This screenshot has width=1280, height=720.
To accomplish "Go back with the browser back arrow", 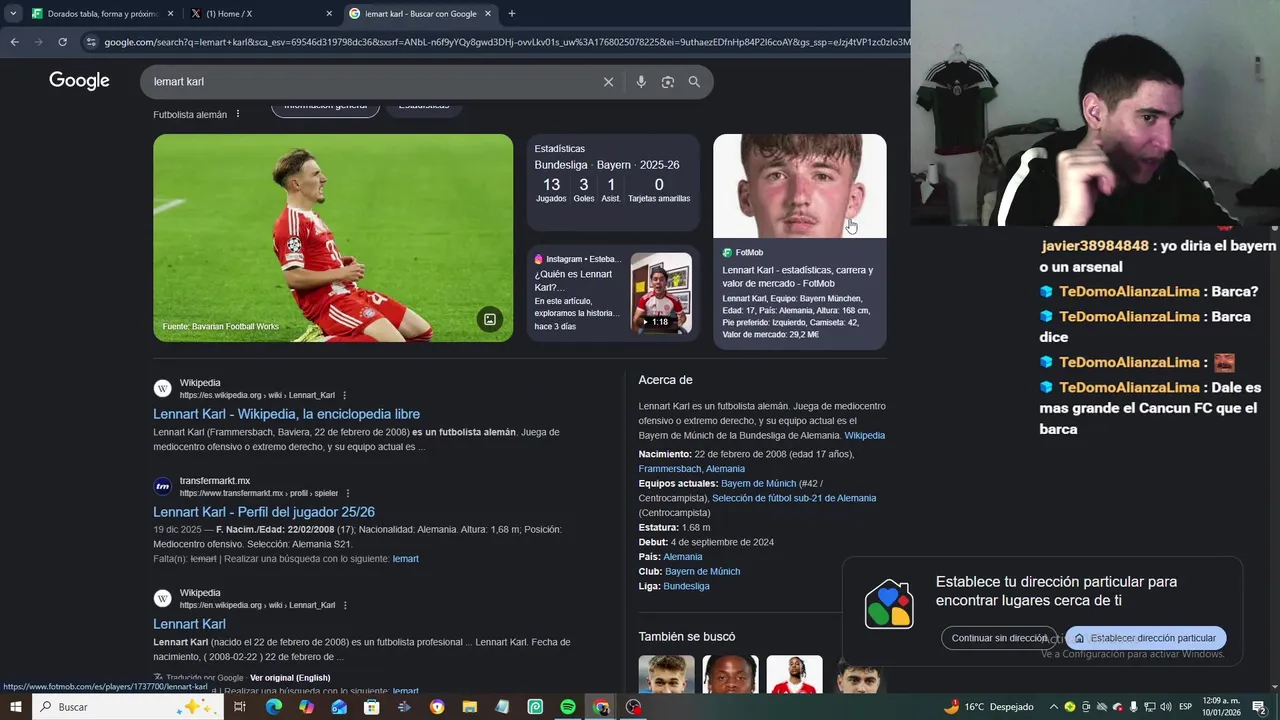I will 14,42.
